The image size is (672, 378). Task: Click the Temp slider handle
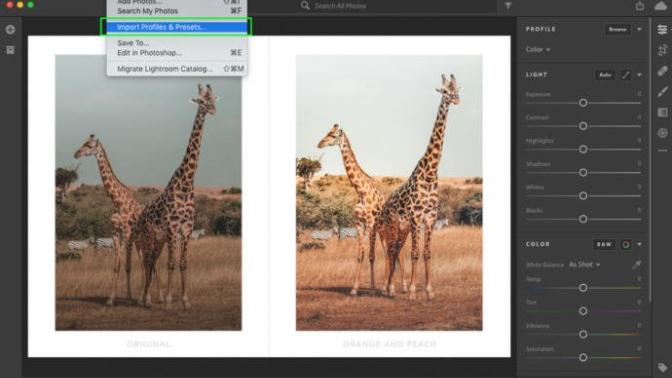point(583,288)
